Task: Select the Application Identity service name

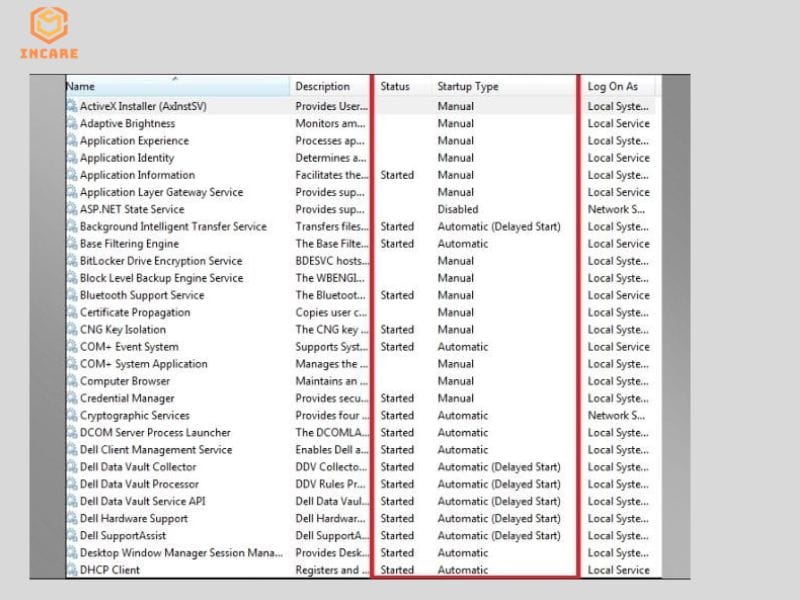Action: [x=127, y=158]
